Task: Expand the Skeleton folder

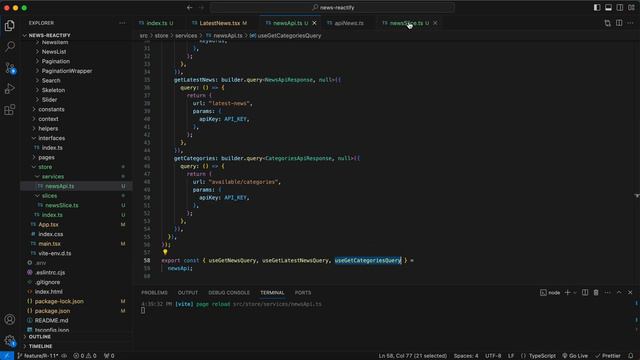Action: click(53, 90)
